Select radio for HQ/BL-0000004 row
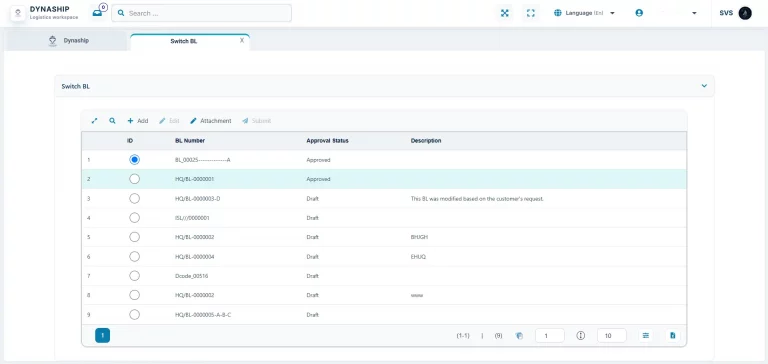Viewport: 768px width, 364px height. coord(134,256)
